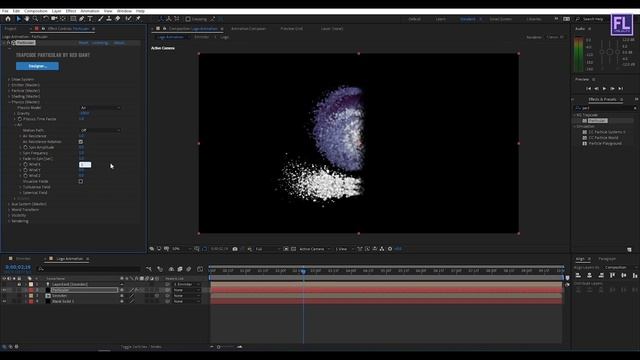
Task: Click the Designer button
Action: pyautogui.click(x=38, y=66)
